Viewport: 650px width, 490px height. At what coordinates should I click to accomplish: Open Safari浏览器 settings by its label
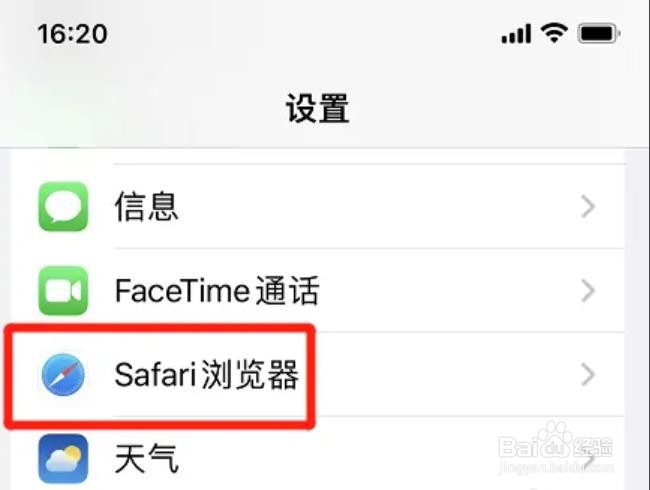[206, 375]
